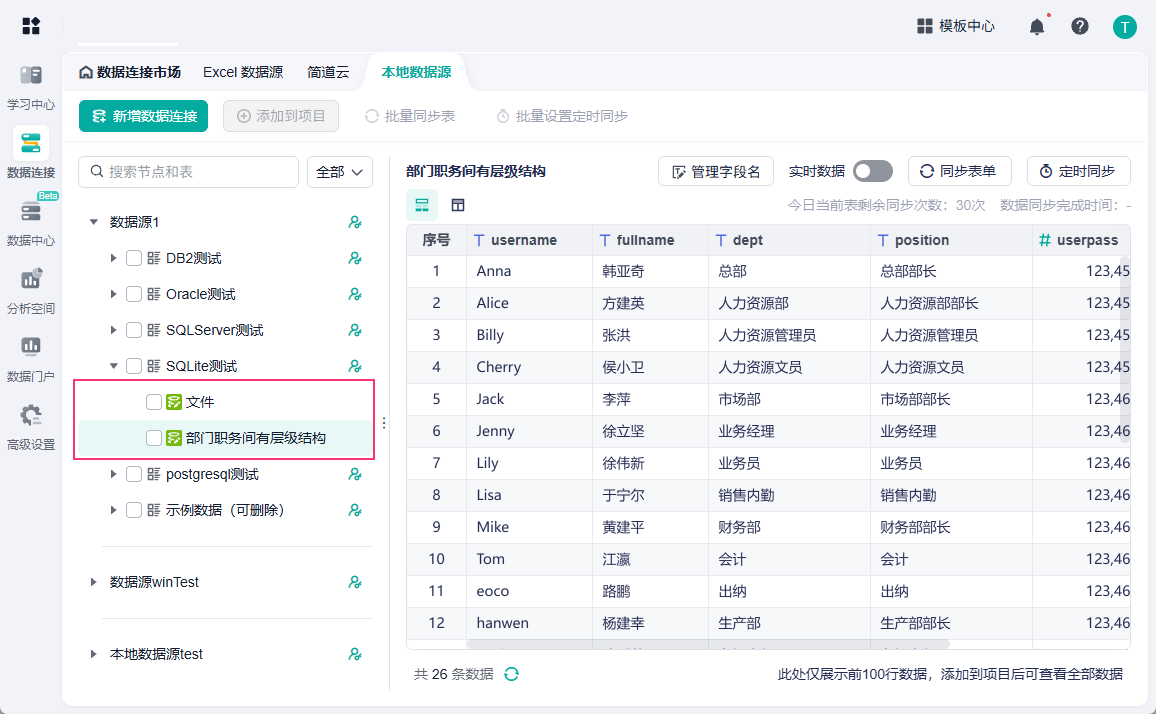Collapse the SQLite测试 node
The width and height of the screenshot is (1156, 714).
click(114, 366)
